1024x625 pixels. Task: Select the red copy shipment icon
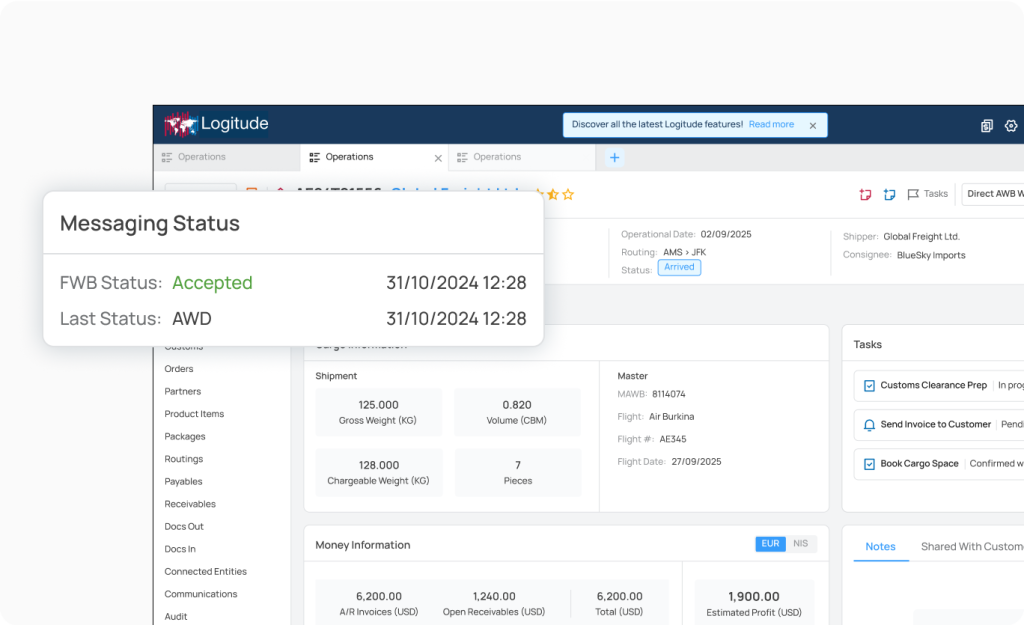point(865,194)
